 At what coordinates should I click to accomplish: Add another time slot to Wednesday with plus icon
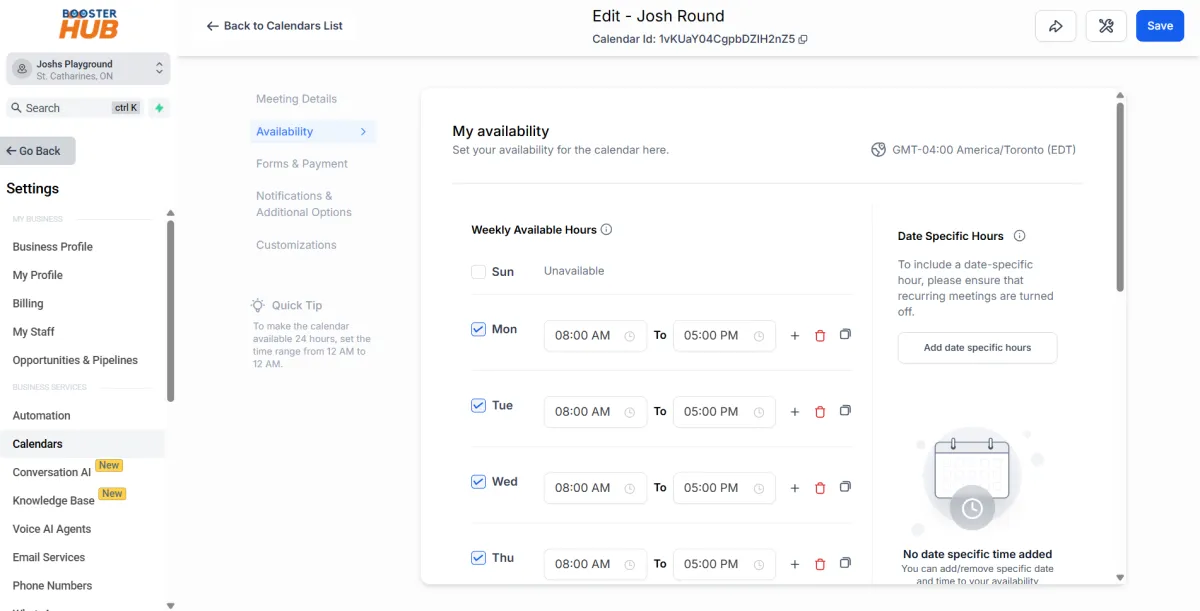click(x=795, y=488)
